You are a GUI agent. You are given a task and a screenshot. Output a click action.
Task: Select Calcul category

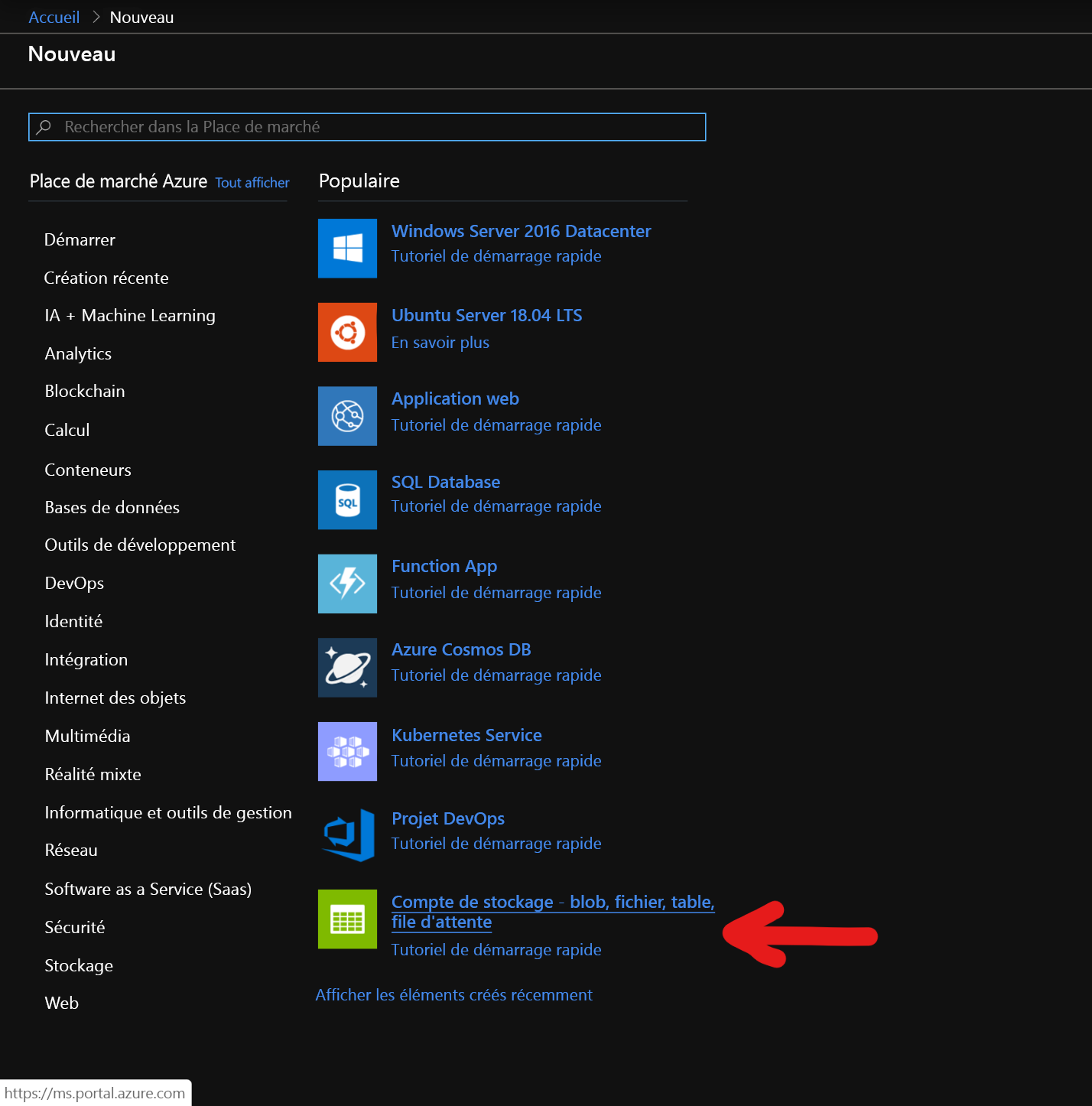coord(67,430)
